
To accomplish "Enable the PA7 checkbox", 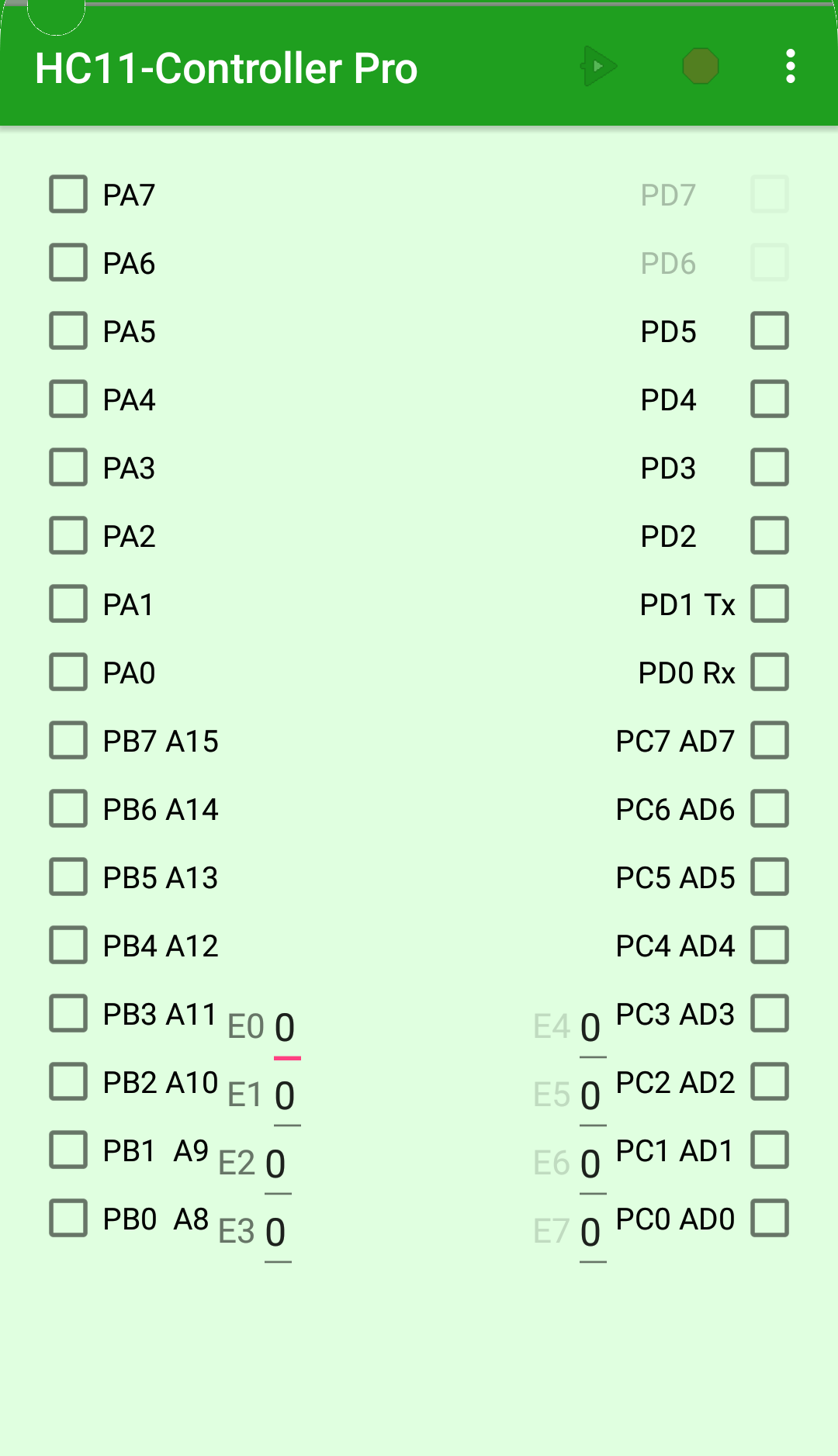I will (x=68, y=194).
